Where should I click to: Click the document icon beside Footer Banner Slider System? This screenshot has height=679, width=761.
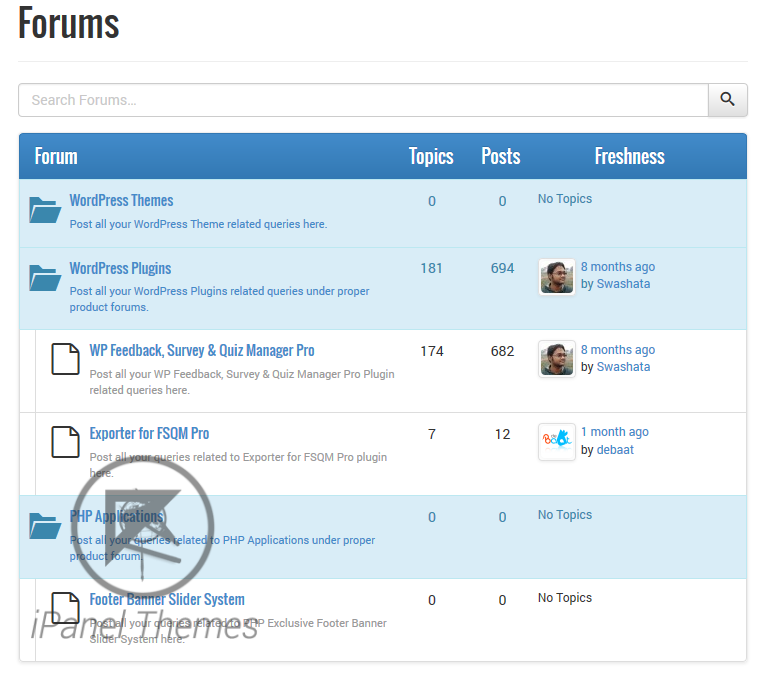pos(66,608)
